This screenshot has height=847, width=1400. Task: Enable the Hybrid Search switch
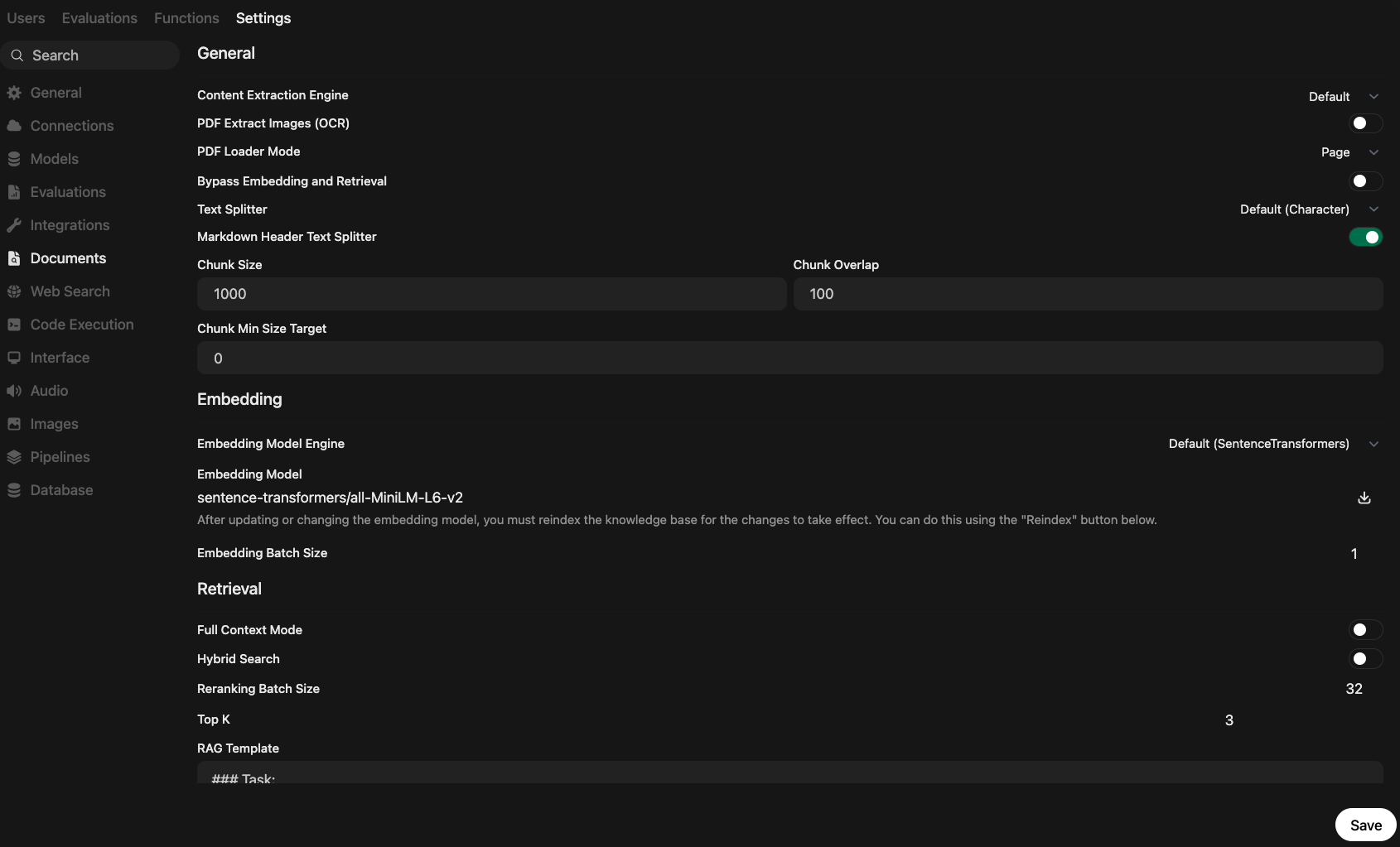pos(1366,659)
